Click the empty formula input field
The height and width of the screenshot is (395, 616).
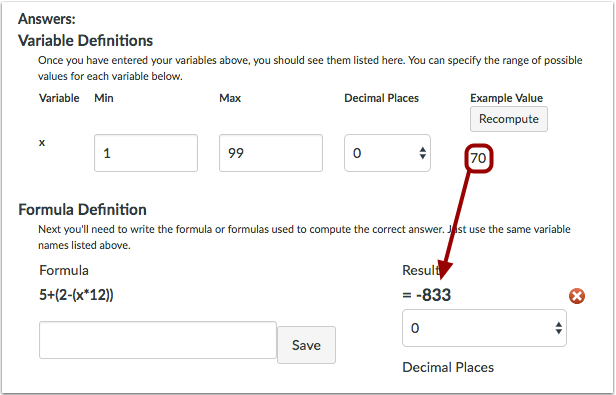click(158, 340)
